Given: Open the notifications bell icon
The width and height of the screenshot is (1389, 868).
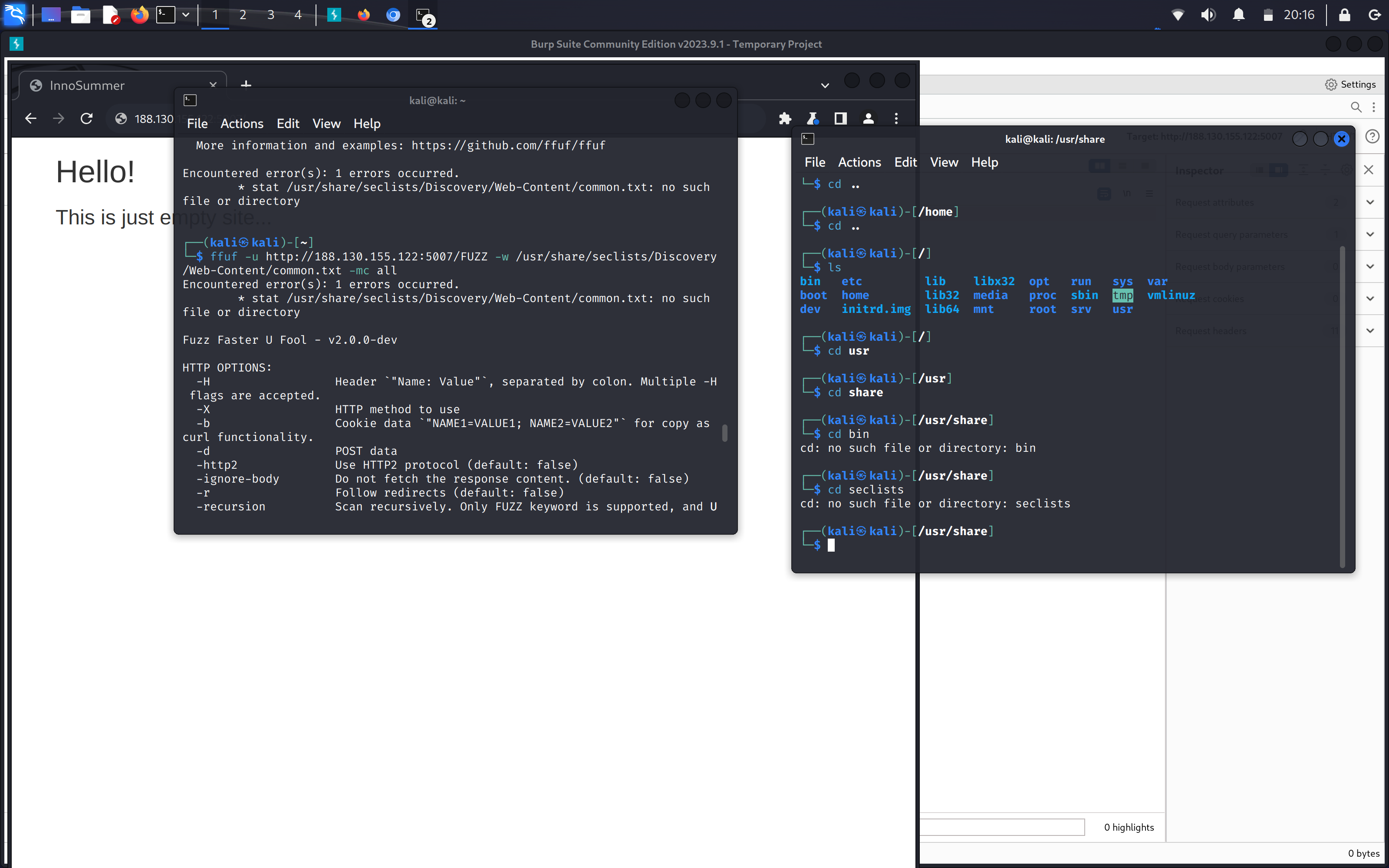Looking at the screenshot, I should click(1239, 15).
